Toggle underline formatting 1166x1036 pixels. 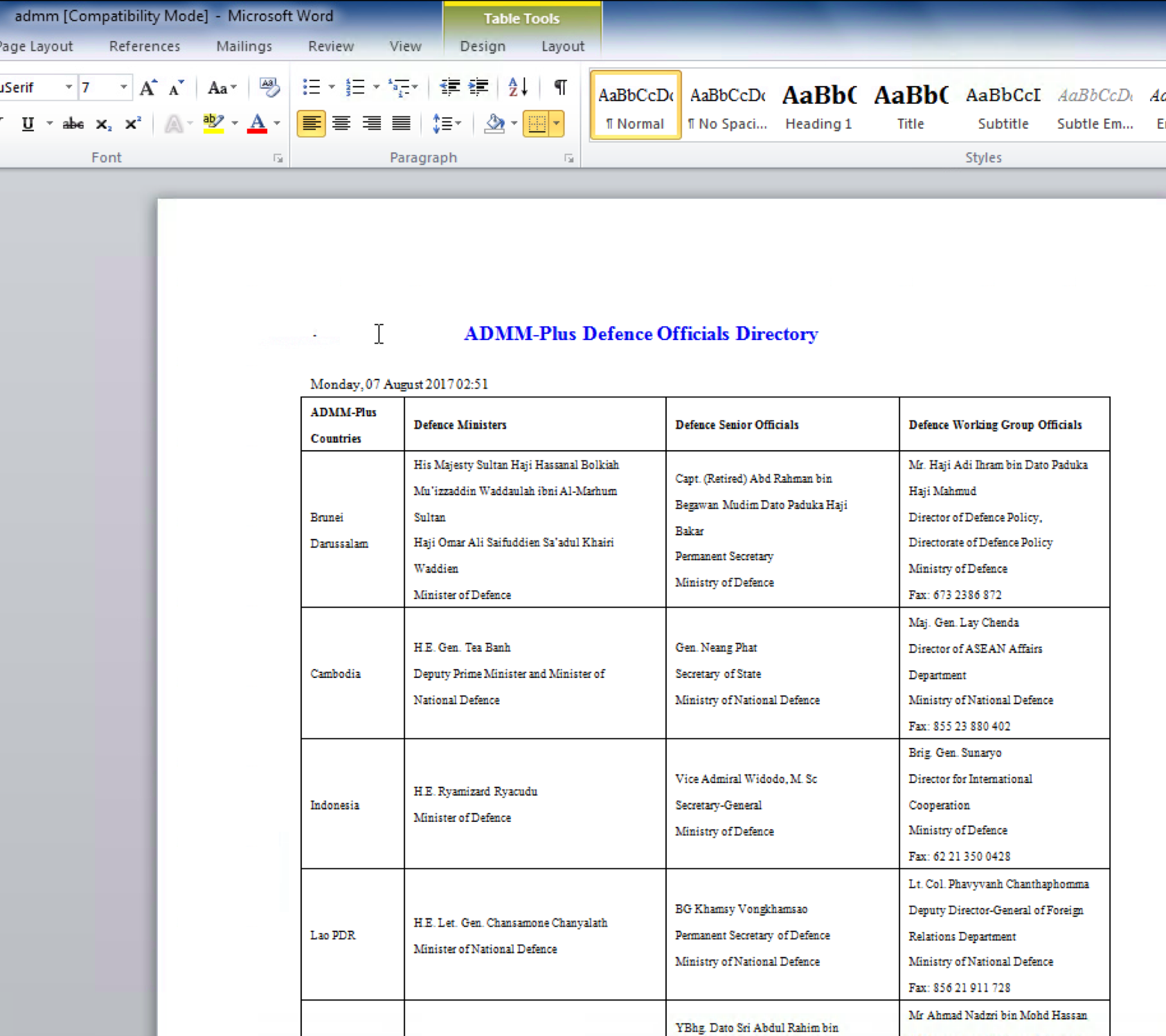(28, 124)
